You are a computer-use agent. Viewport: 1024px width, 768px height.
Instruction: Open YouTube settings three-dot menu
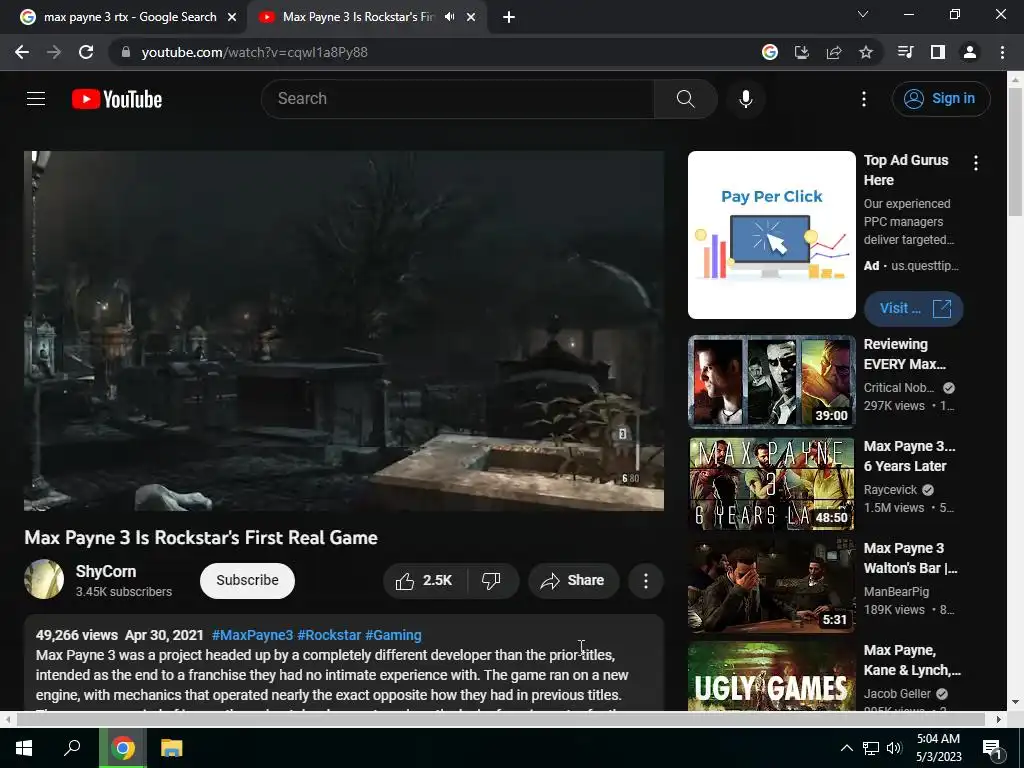click(863, 99)
